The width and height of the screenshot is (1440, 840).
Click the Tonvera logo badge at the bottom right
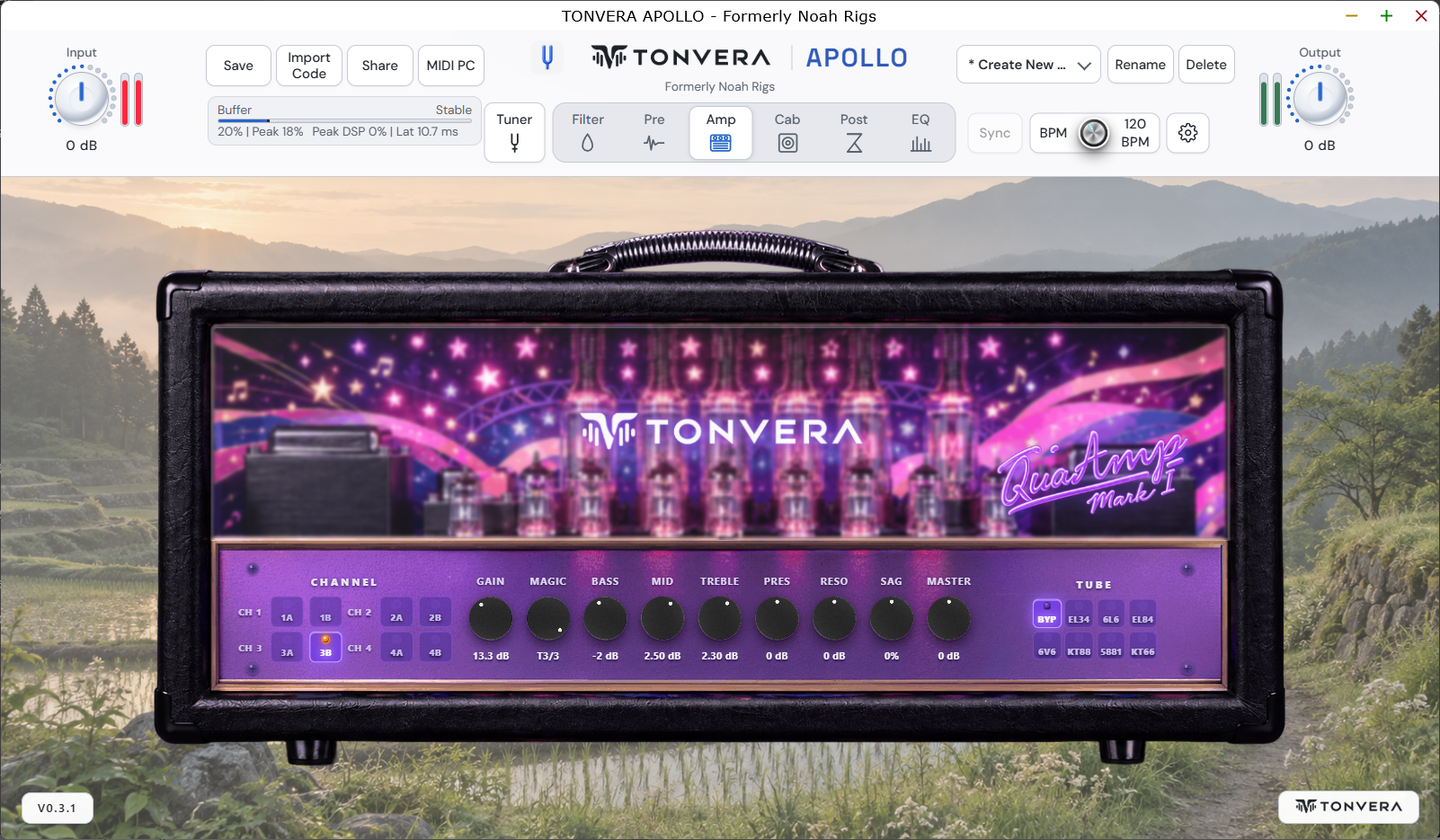coord(1348,806)
